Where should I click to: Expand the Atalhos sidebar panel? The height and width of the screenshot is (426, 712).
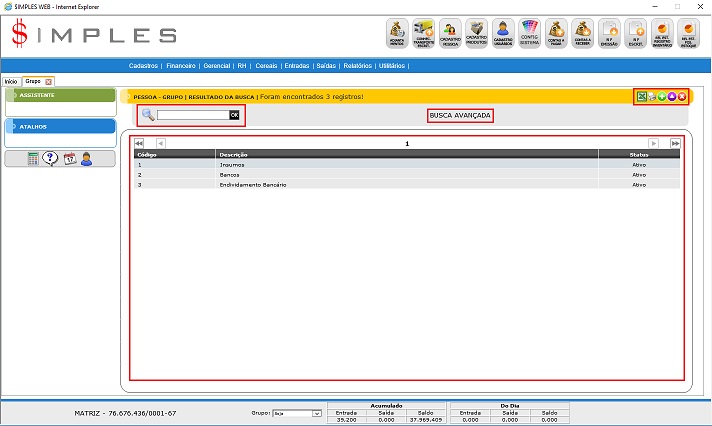coord(59,127)
